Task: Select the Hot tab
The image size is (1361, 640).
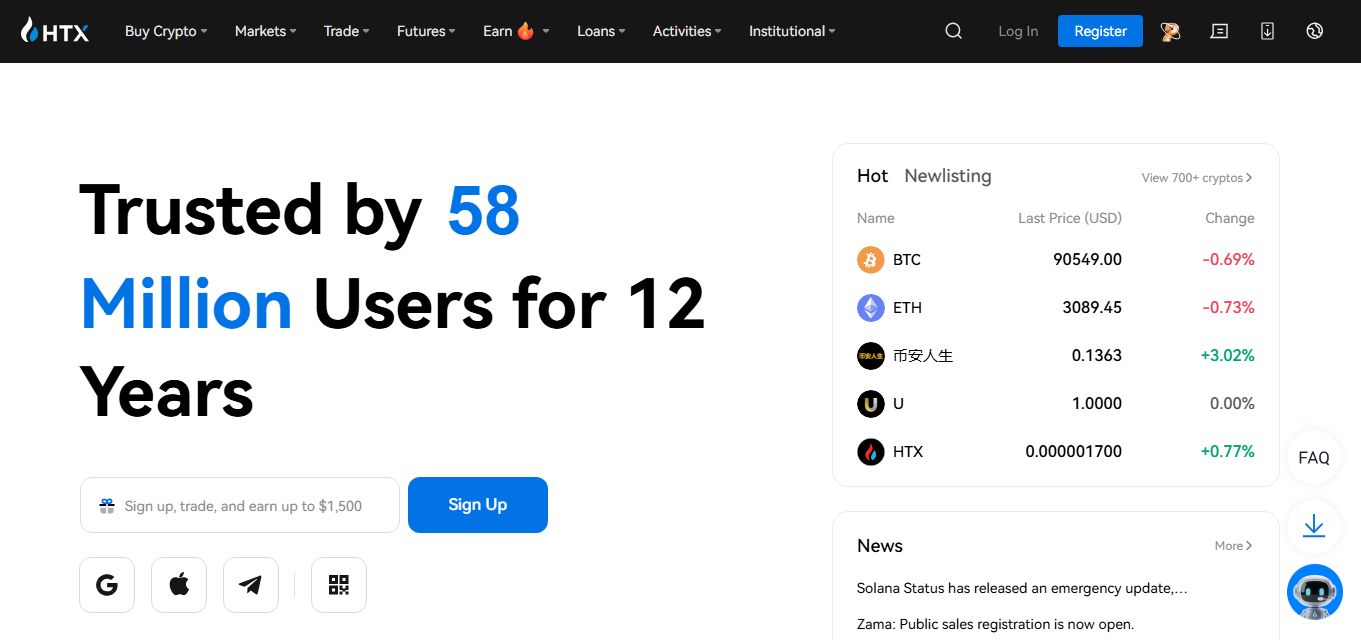Action: tap(872, 176)
